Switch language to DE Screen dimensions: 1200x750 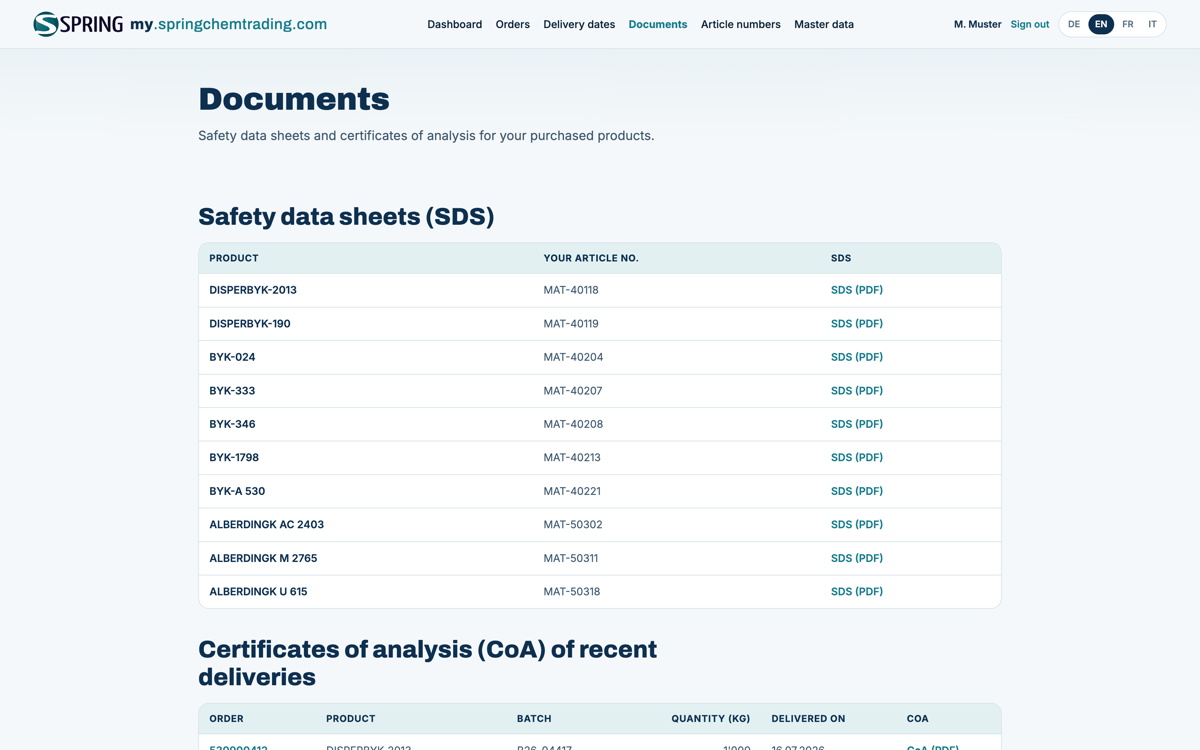coord(1074,24)
